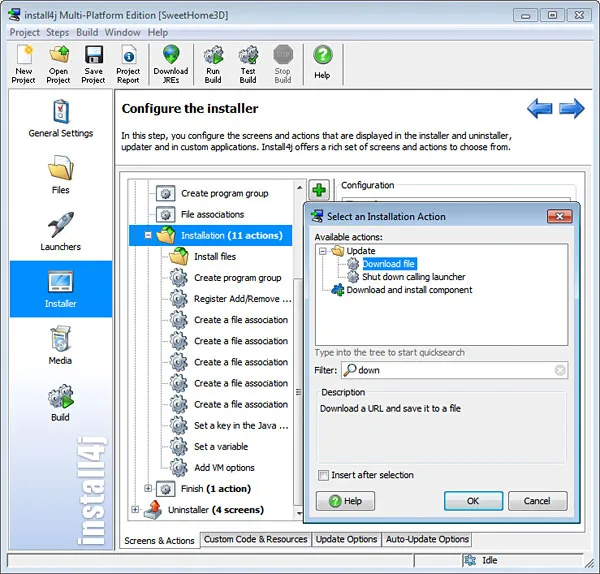Click the Shut down calling launcher gear icon
Viewport: 600px width, 574px height.
pos(352,277)
